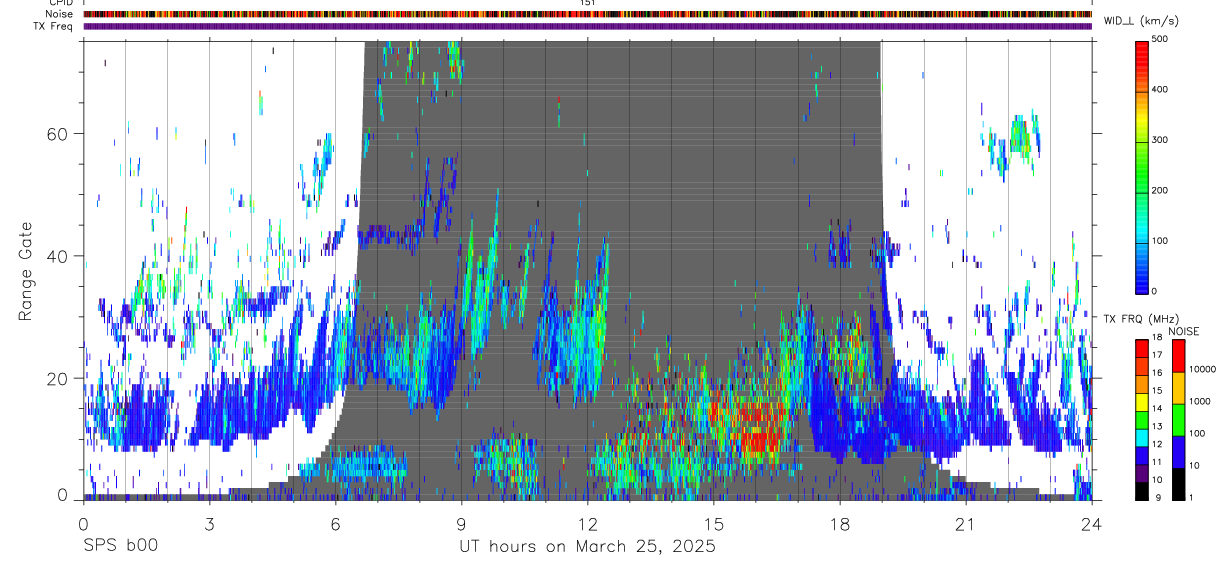This screenshot has width=1228, height=567.
Task: Click x-axis hour tick label 6
Action: click(335, 523)
